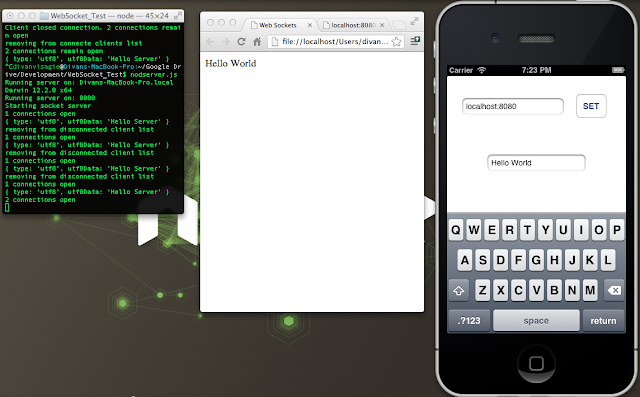Close the localhost:8080 tab

382,25
